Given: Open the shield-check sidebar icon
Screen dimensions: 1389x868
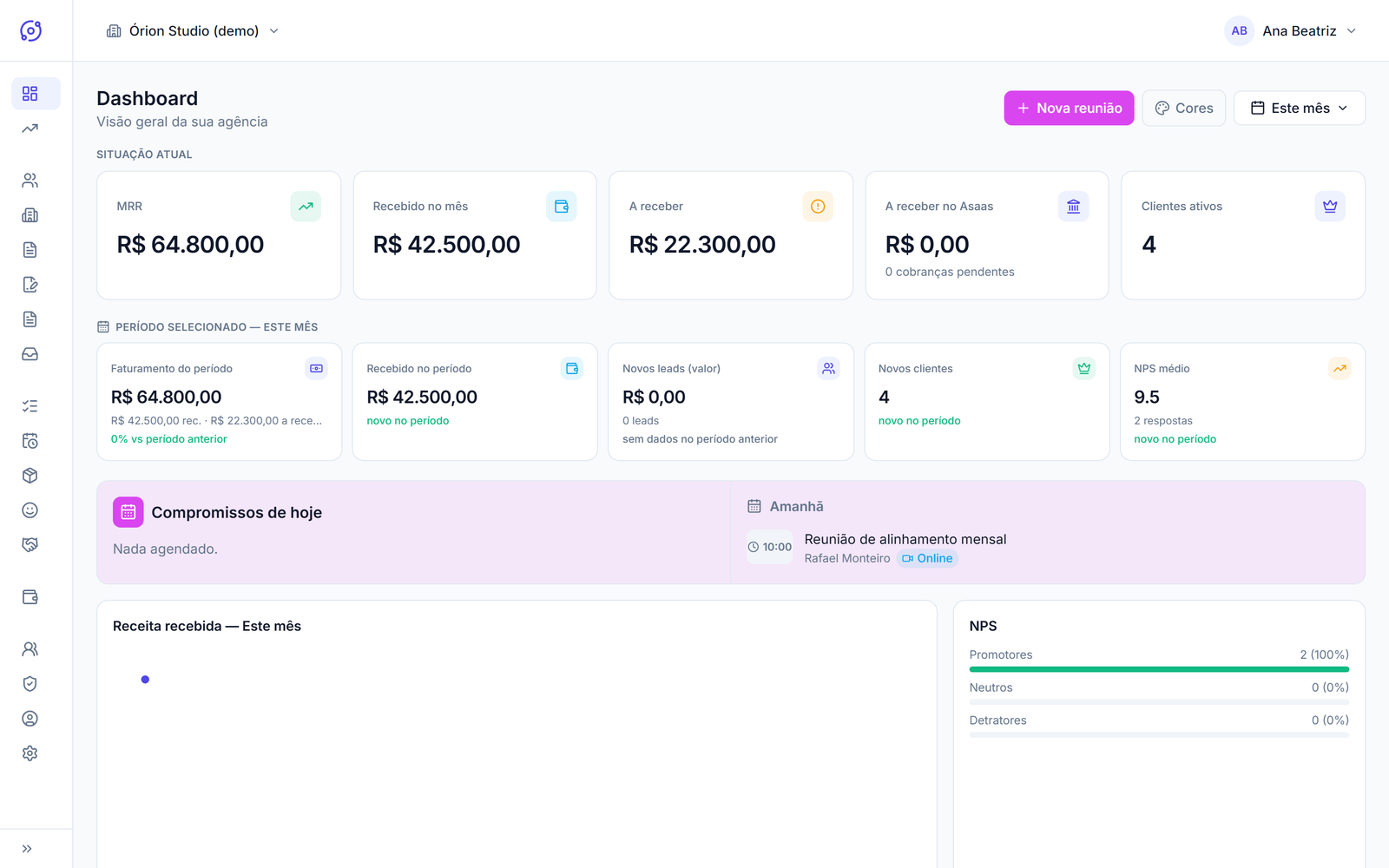Looking at the screenshot, I should pos(30,684).
